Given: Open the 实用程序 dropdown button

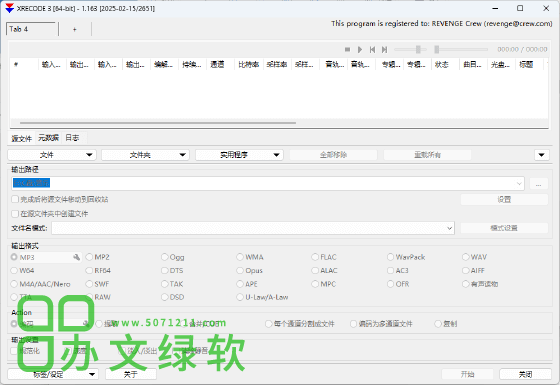Looking at the screenshot, I should [x=239, y=155].
